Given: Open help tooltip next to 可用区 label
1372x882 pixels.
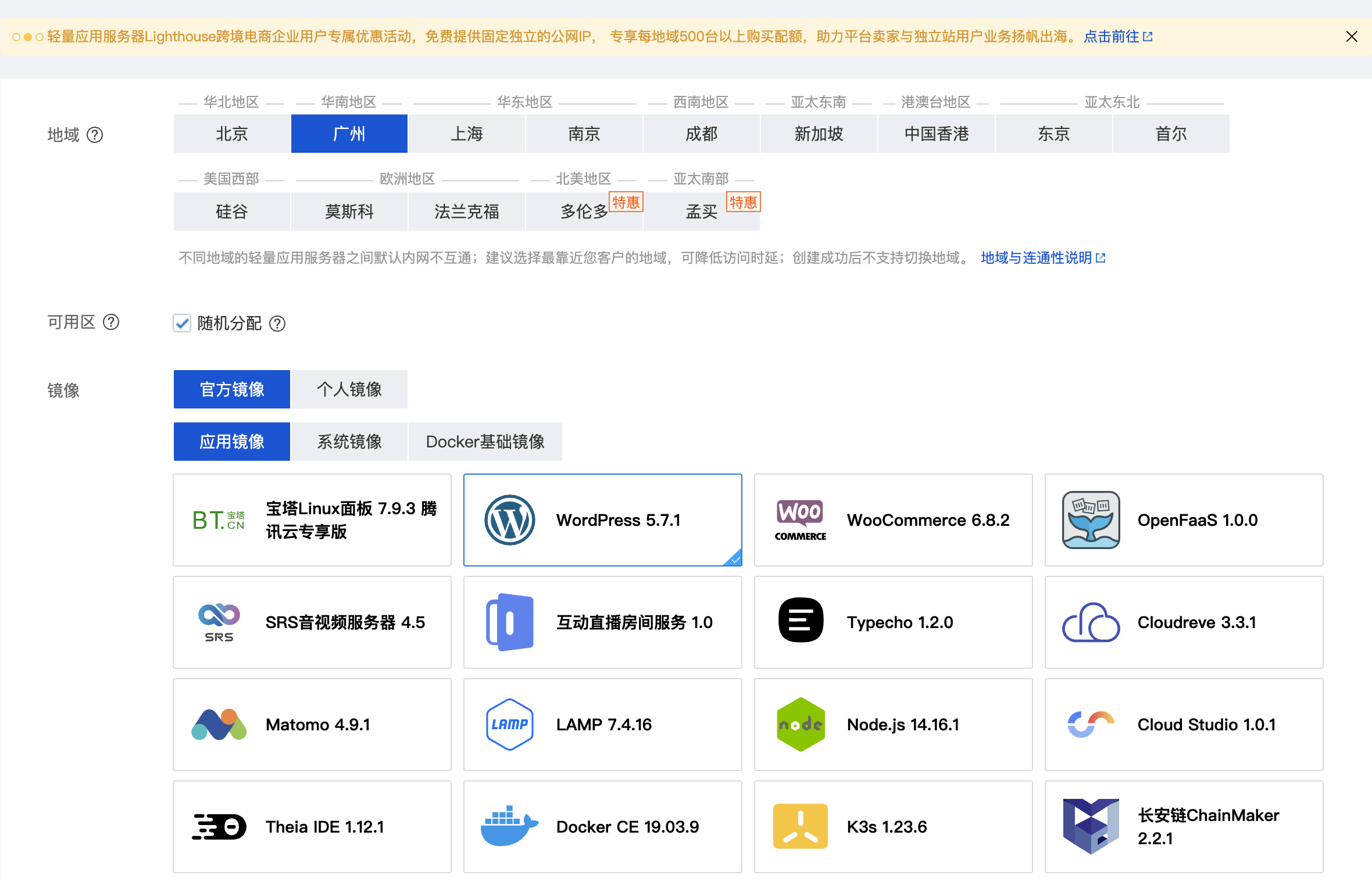Looking at the screenshot, I should [x=111, y=322].
